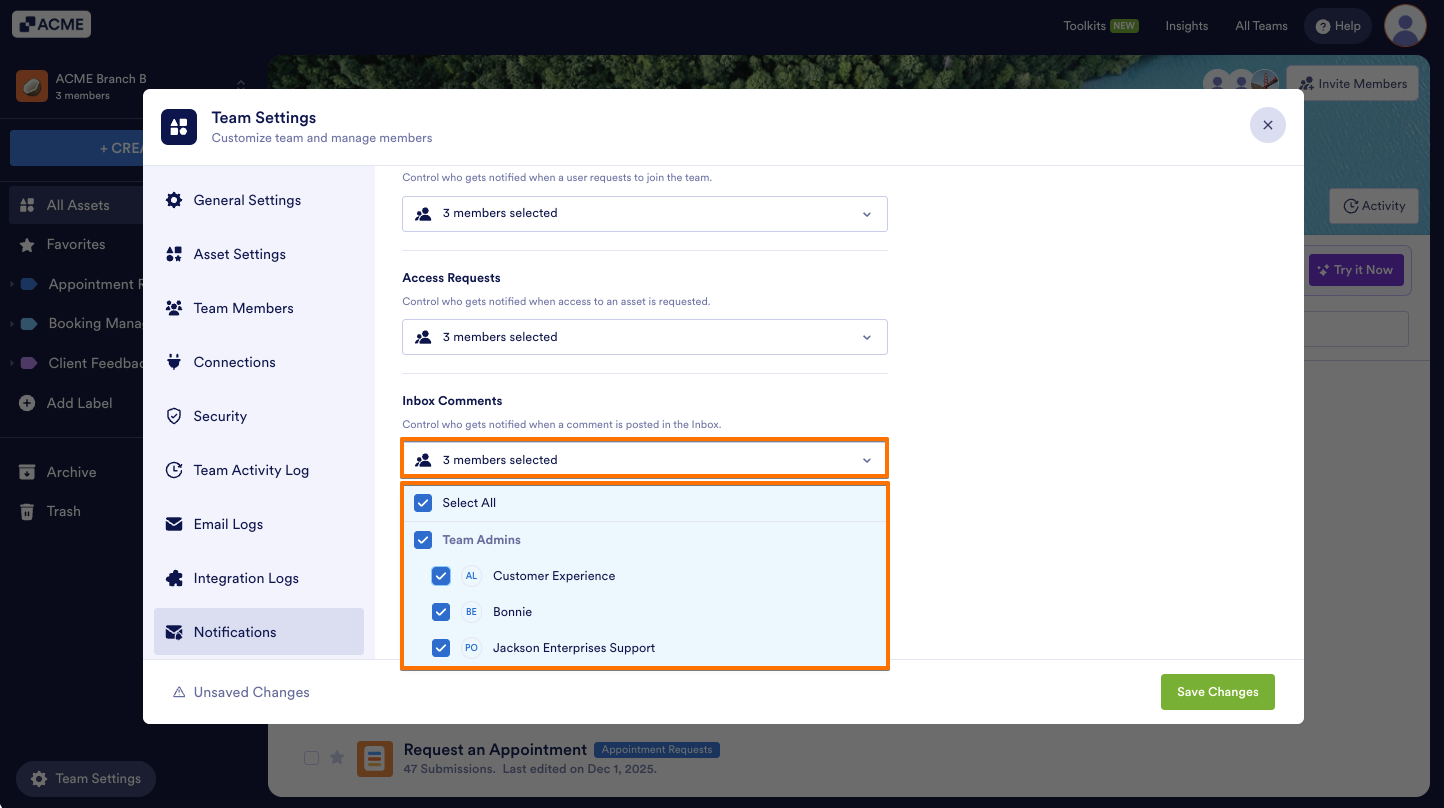
Task: Expand the Appointment label tree arrow
Action: coord(12,285)
